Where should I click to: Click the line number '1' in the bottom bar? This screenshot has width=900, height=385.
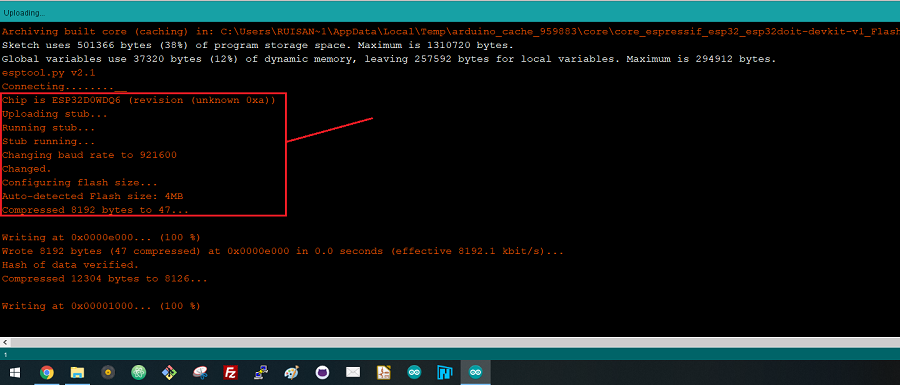pos(5,355)
